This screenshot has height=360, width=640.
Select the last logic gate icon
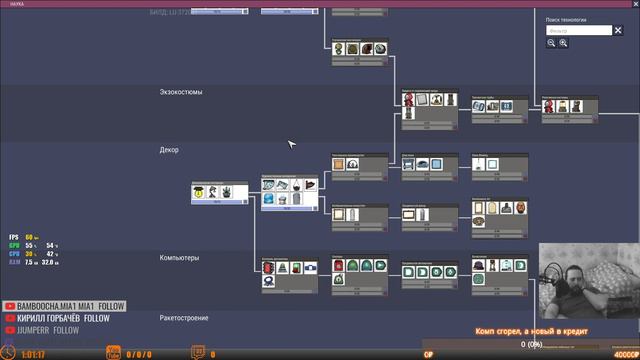click(450, 272)
